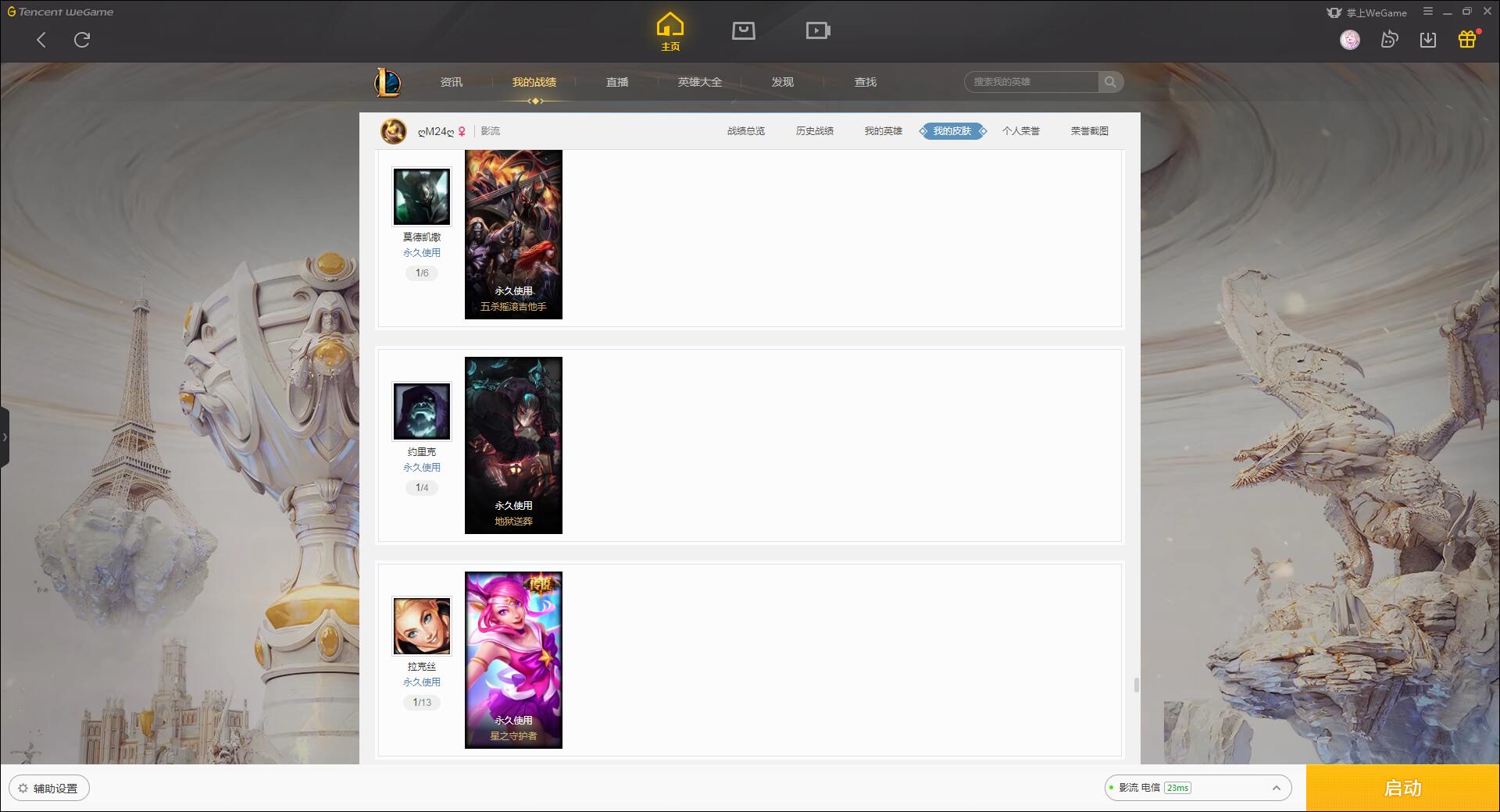This screenshot has height=812, width=1500.
Task: Click the 1/6 skin count badge
Action: [x=422, y=273]
